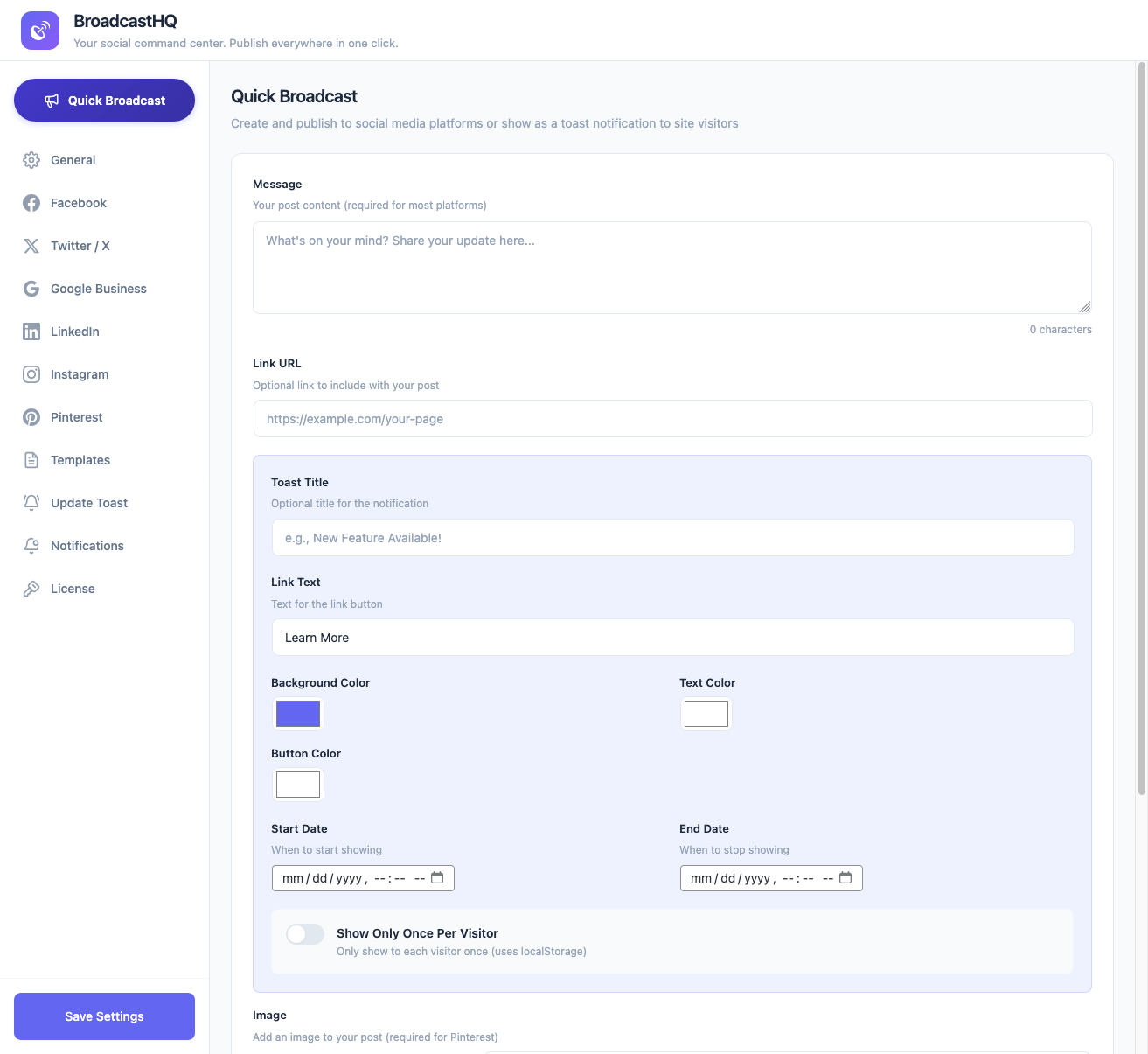Open the Start Date calendar picker
This screenshot has width=1148, height=1054.
pos(437,877)
